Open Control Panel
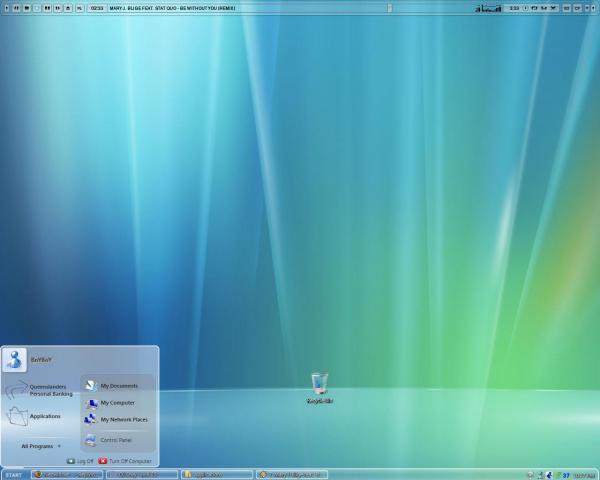This screenshot has width=600, height=480. click(x=115, y=440)
